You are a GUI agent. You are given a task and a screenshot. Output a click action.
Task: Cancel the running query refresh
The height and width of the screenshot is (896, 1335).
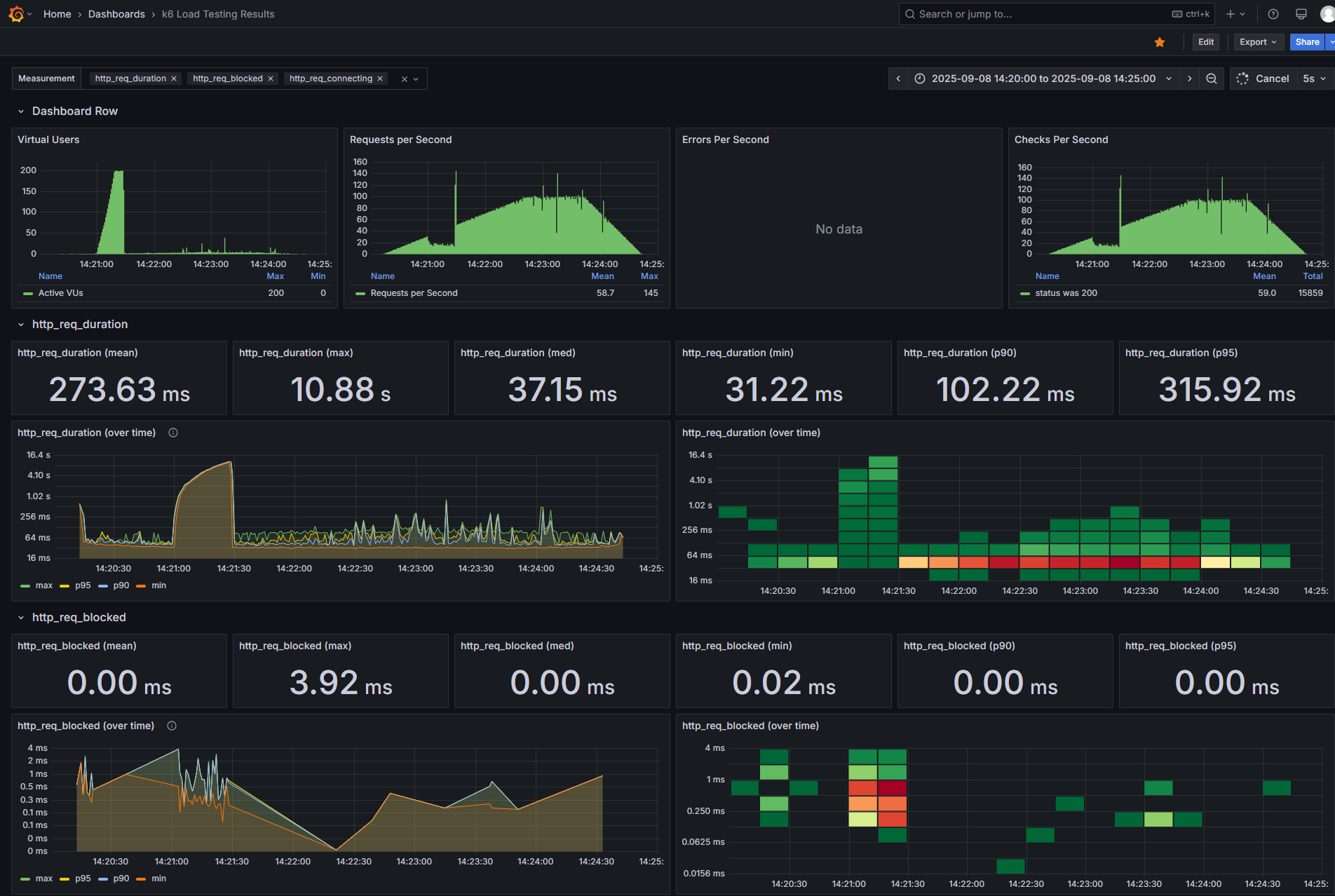coord(1263,79)
